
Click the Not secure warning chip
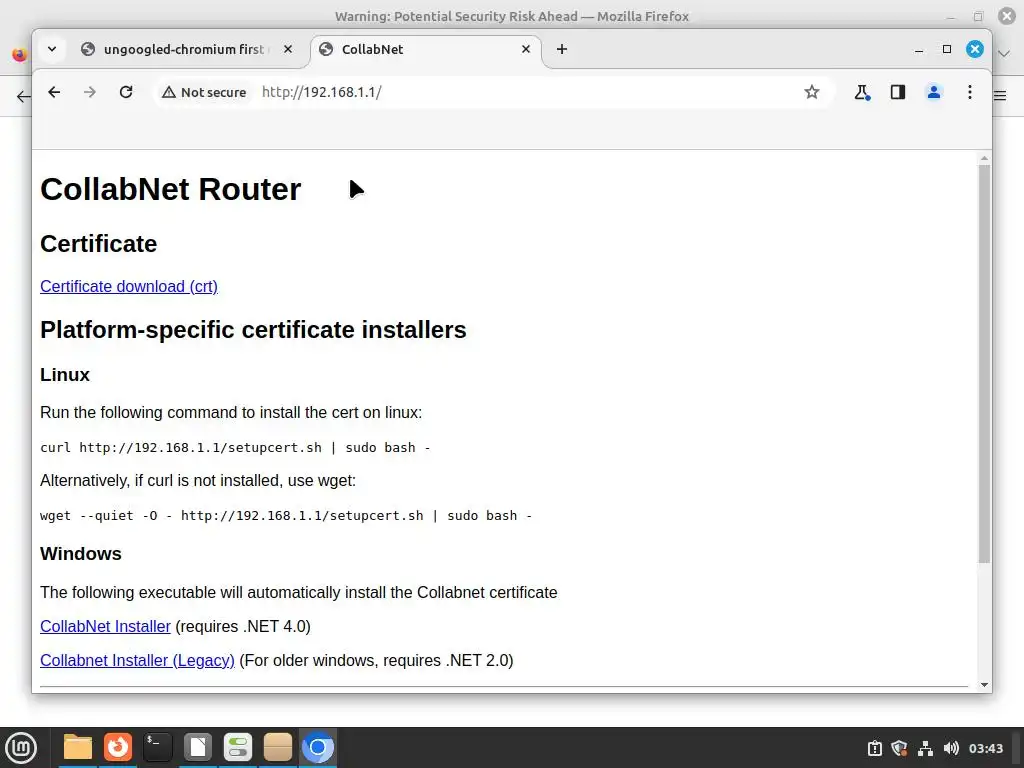204,92
